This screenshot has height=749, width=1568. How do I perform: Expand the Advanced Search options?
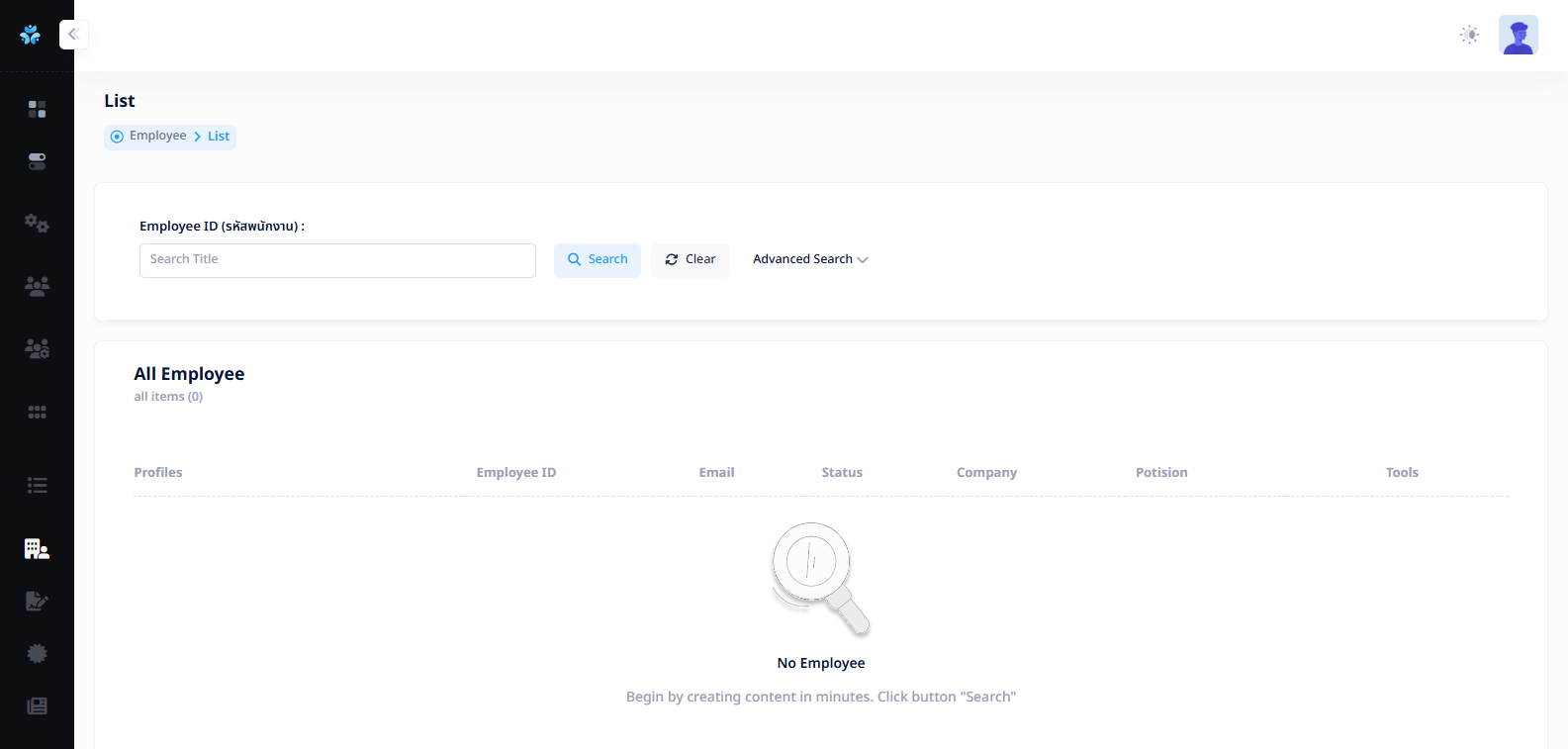tap(810, 259)
